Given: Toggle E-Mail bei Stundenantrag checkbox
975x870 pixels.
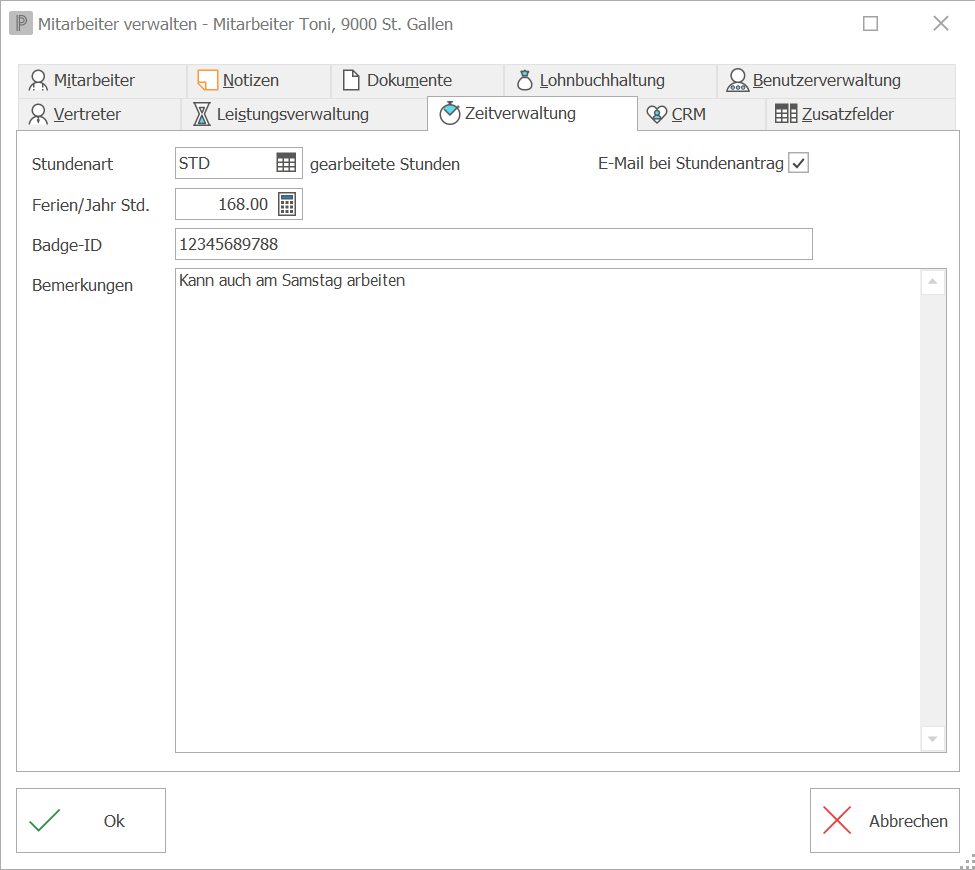Looking at the screenshot, I should [x=798, y=163].
